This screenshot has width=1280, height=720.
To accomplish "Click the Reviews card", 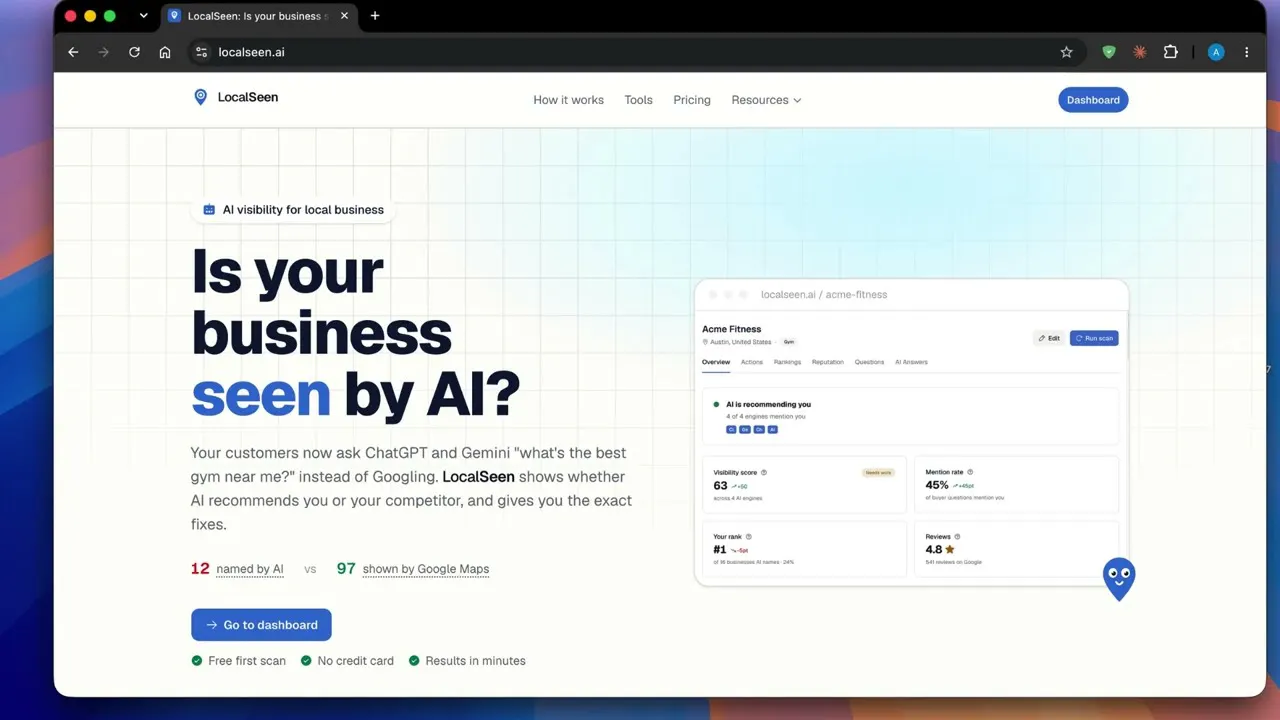I will [1017, 548].
